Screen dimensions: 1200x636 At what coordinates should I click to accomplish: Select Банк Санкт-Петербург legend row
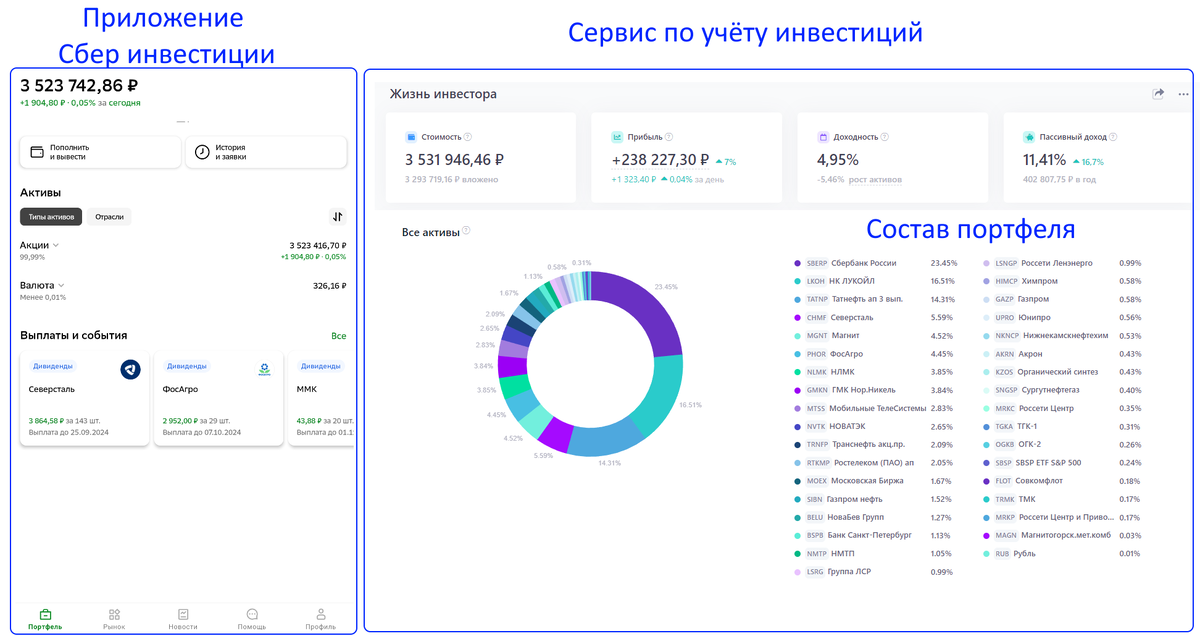[874, 535]
